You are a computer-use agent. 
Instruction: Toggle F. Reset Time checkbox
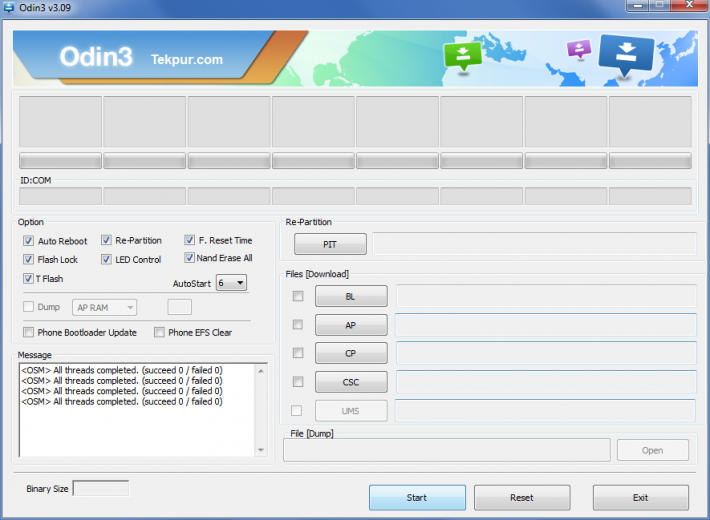190,240
